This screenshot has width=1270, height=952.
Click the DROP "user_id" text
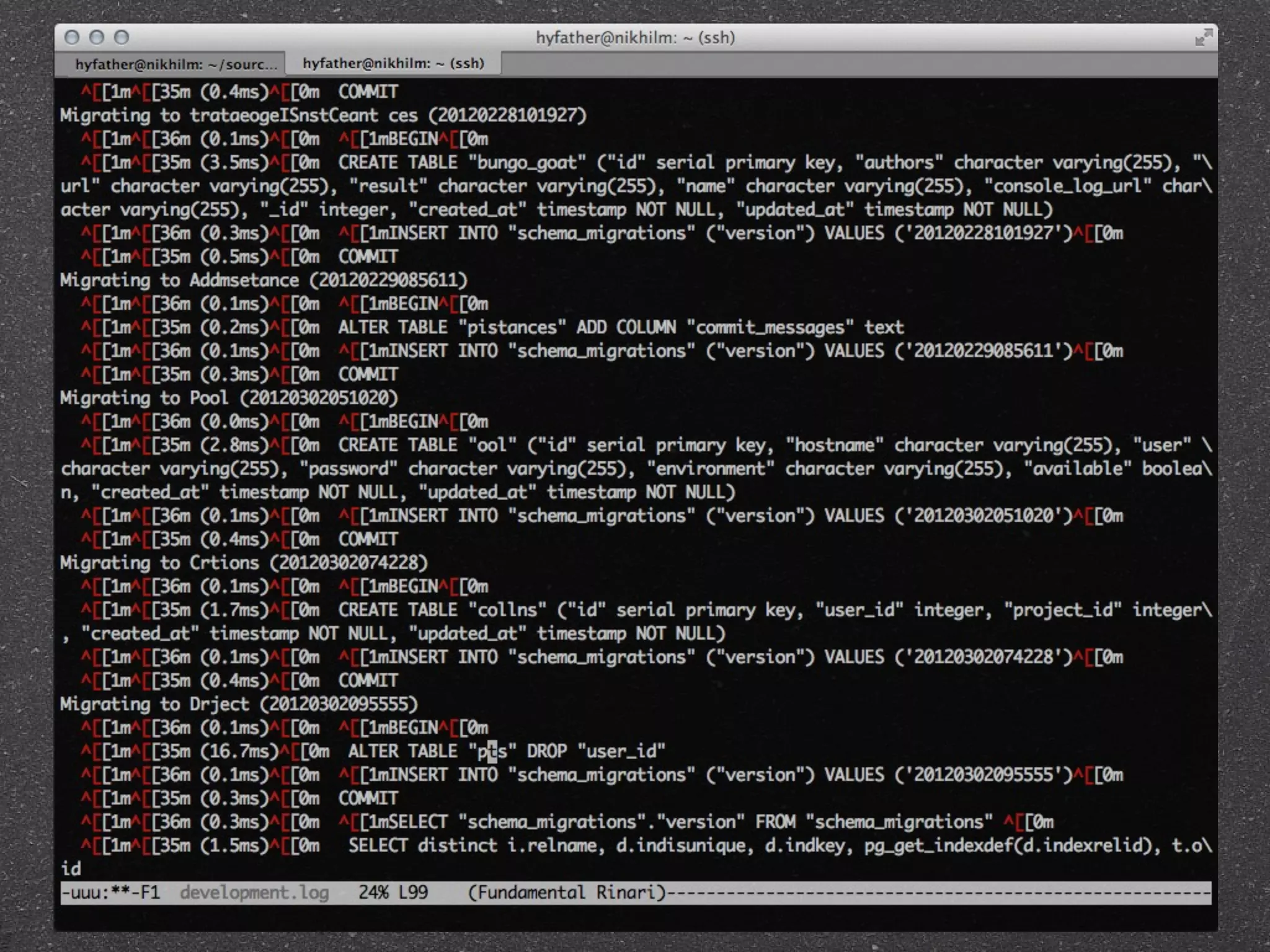tap(595, 751)
